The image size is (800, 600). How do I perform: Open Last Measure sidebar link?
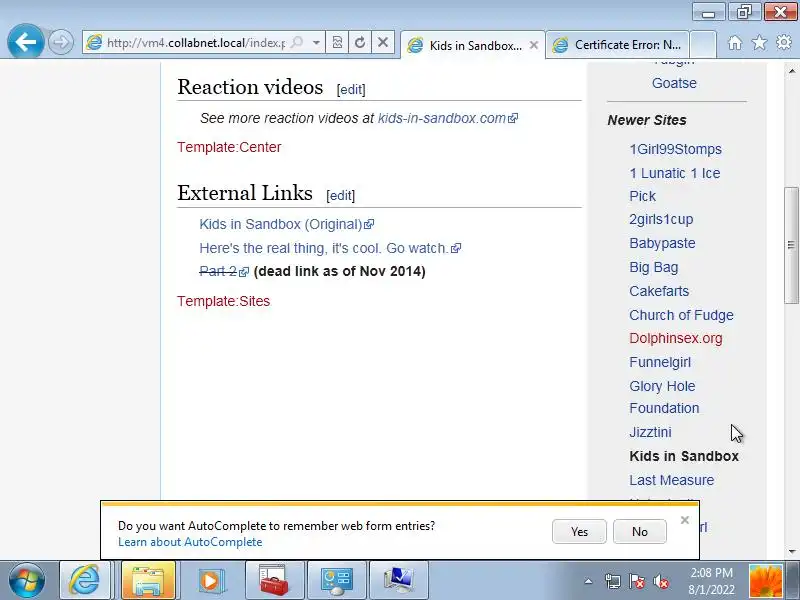click(671, 480)
